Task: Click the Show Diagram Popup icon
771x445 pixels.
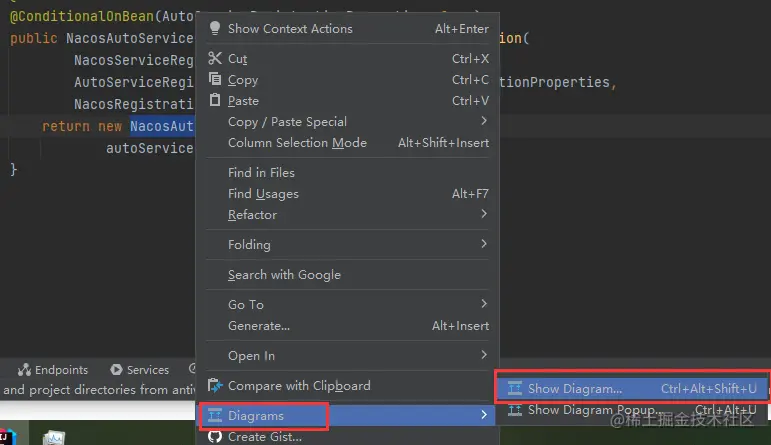Action: click(515, 410)
